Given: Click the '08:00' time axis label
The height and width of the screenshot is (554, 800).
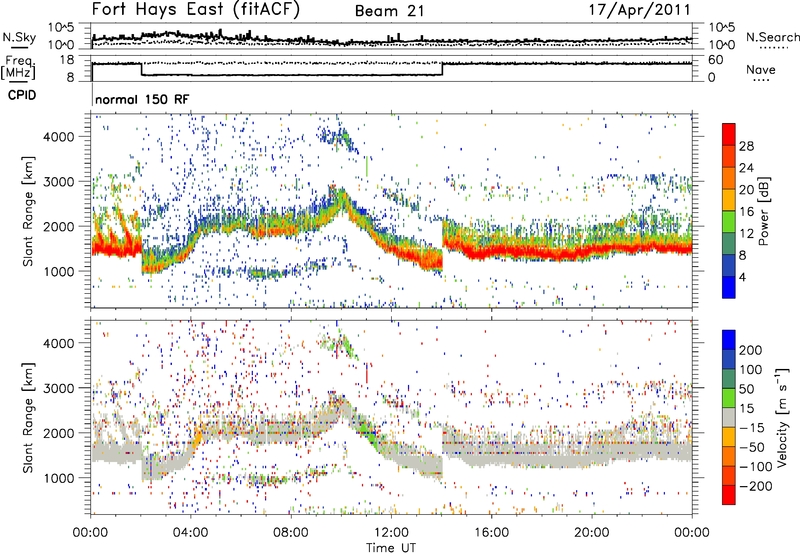Looking at the screenshot, I should (x=290, y=533).
